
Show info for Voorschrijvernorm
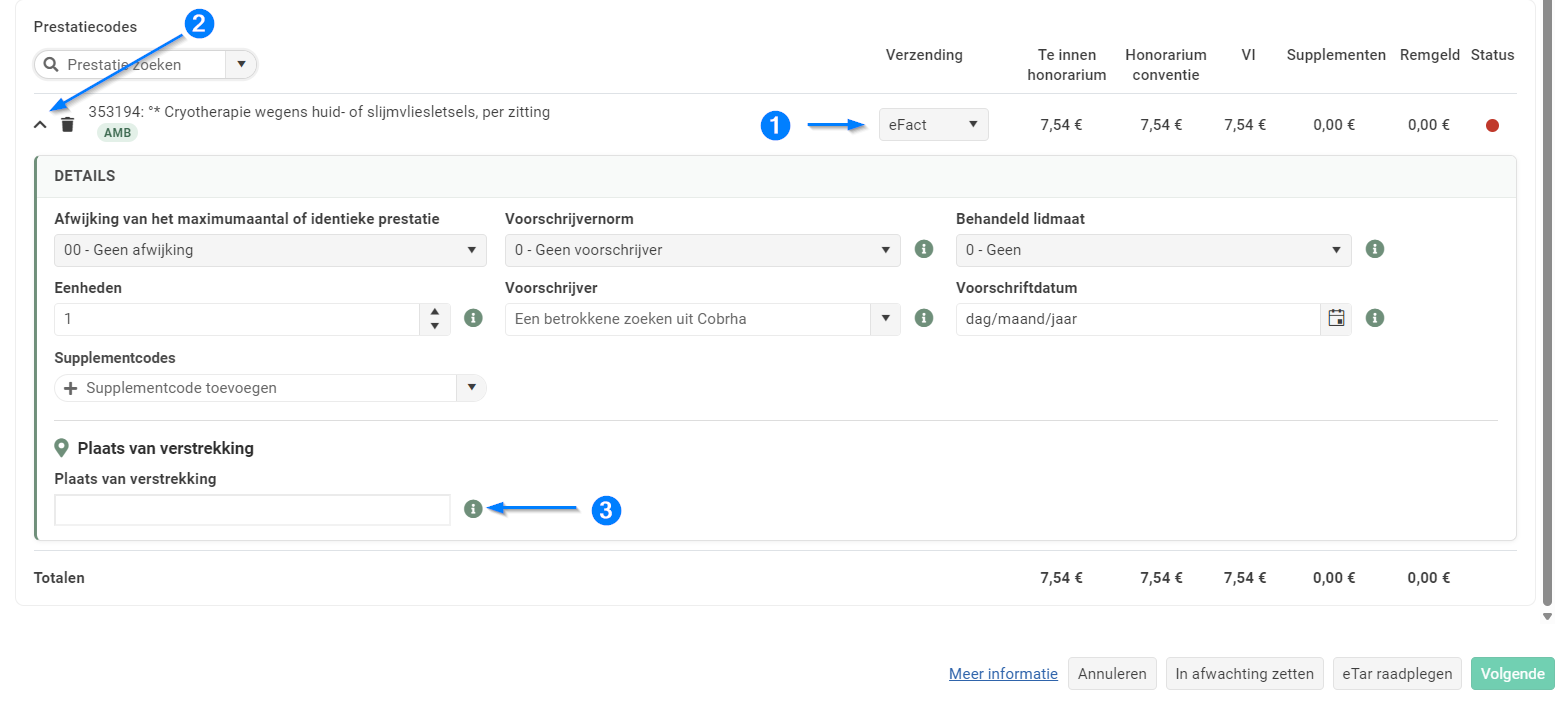(x=924, y=249)
